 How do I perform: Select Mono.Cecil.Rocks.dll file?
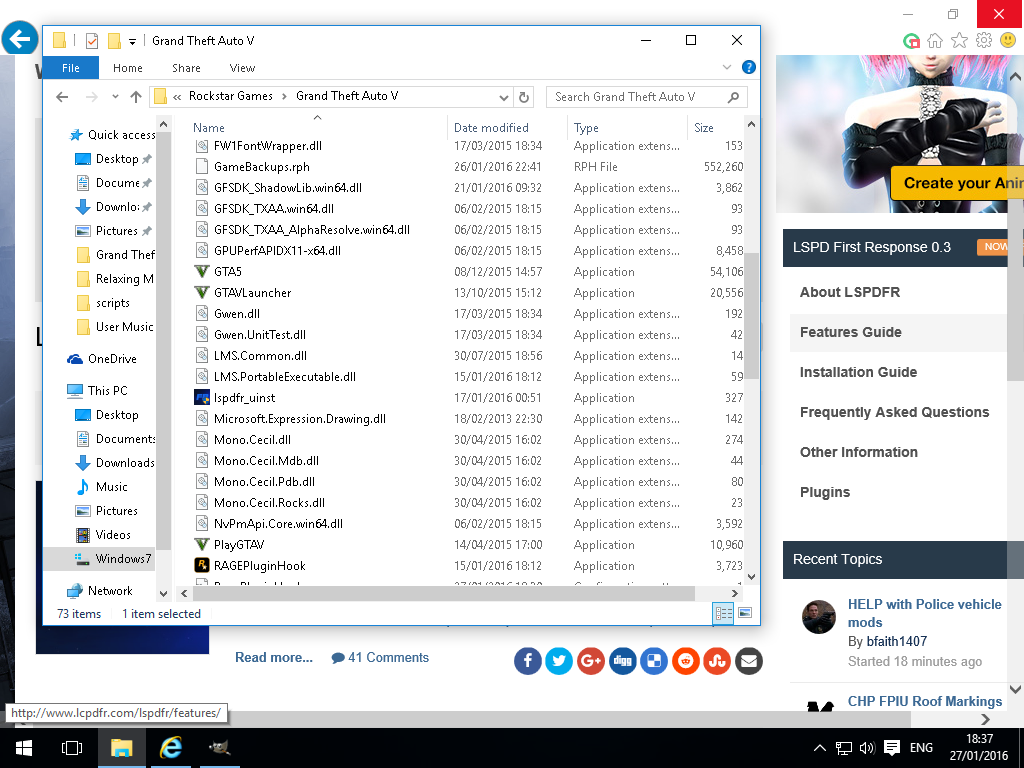tap(269, 503)
